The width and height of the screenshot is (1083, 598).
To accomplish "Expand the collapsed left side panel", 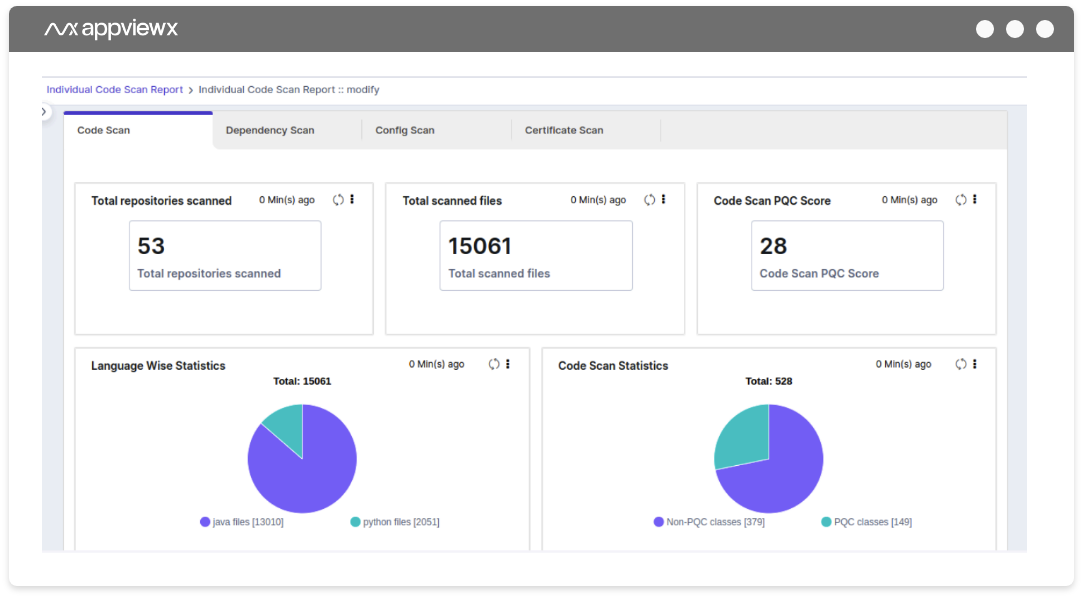I will tap(46, 112).
